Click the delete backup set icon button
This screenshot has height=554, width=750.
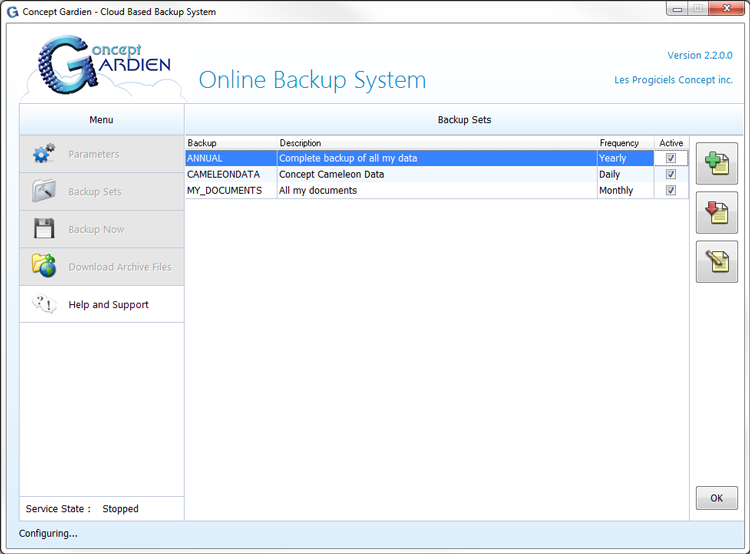point(716,213)
